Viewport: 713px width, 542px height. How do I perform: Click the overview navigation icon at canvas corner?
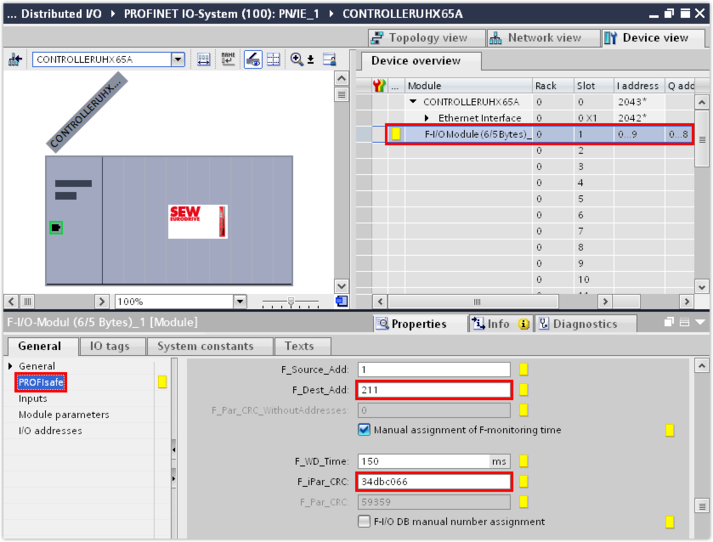pos(341,301)
